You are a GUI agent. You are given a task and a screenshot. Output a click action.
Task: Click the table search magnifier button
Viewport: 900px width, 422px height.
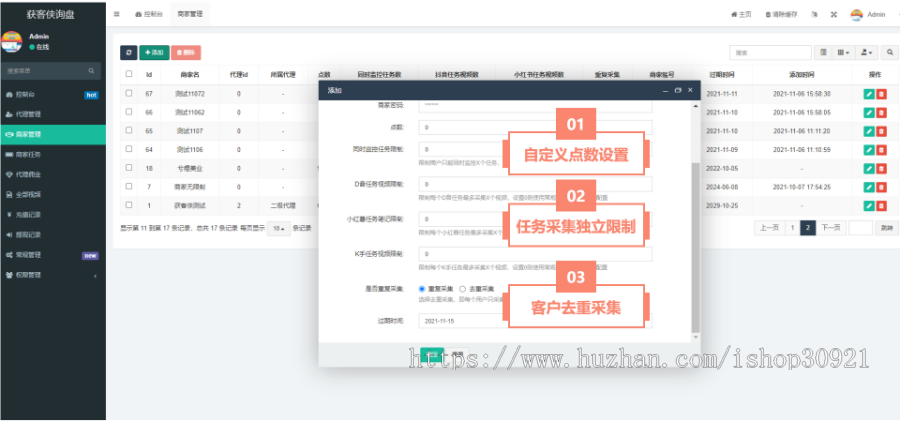890,52
